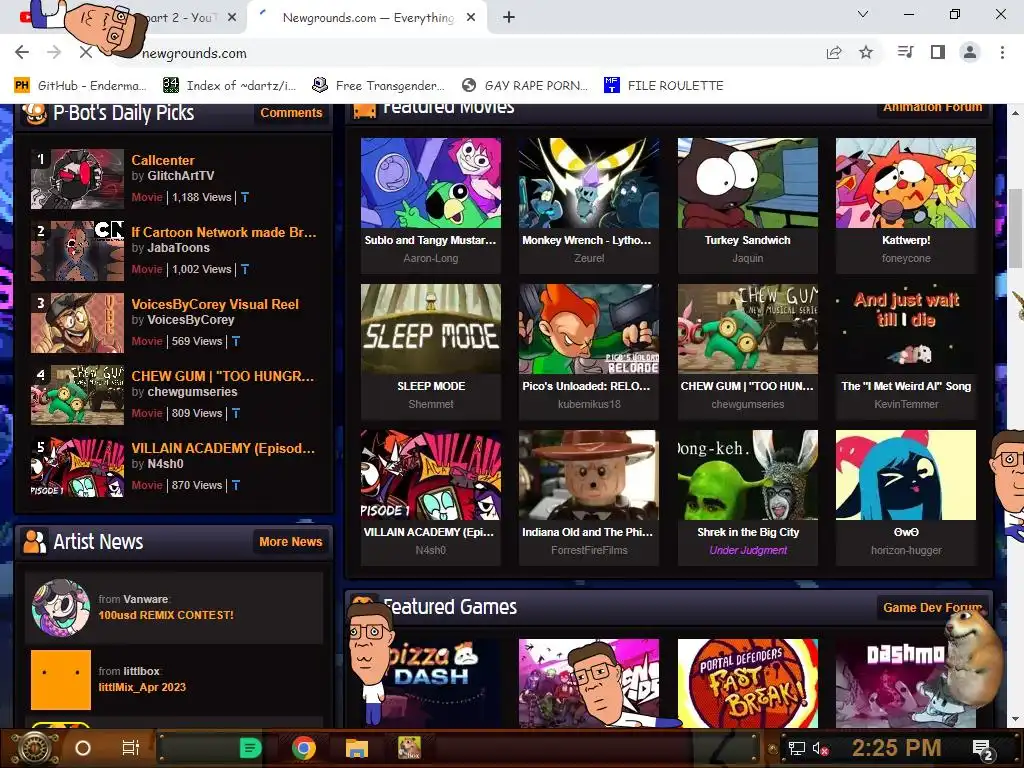The width and height of the screenshot is (1024, 768).
Task: Click the Callcenter thumbnail in Daily Picks
Action: point(77,179)
